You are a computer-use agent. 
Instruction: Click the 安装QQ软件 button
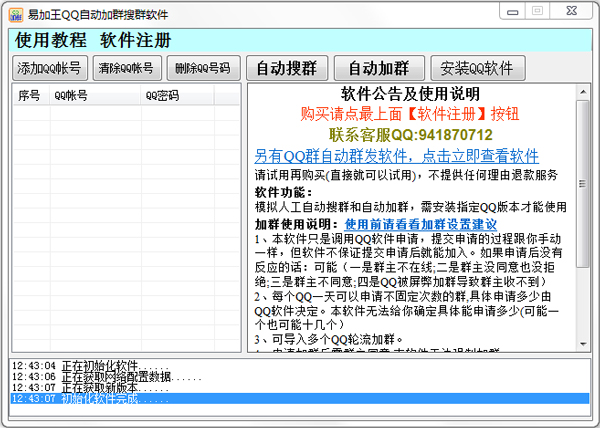[x=476, y=68]
